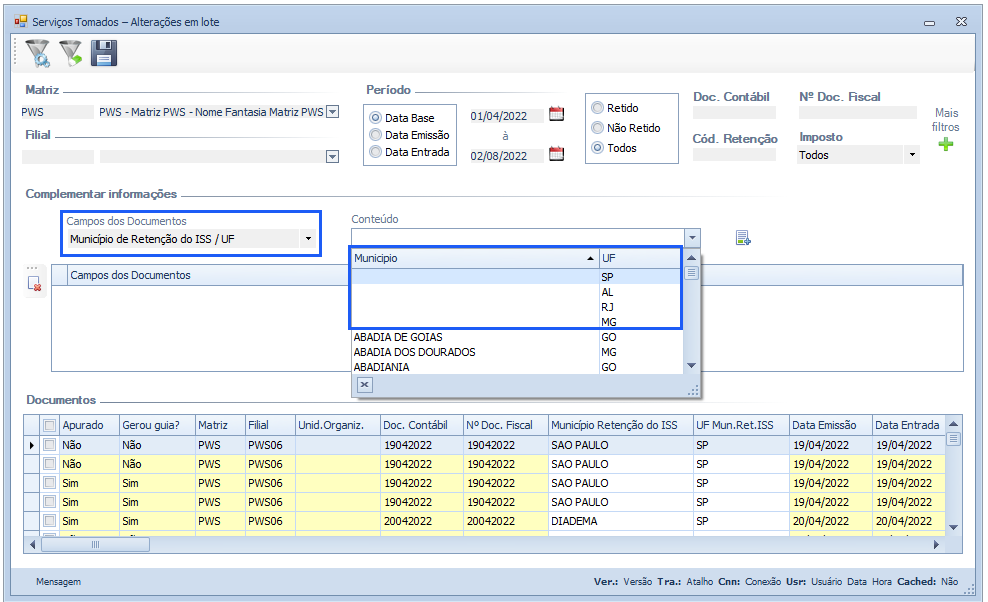
Task: Open the Campos dos Documentos dropdown
Action: coord(308,239)
